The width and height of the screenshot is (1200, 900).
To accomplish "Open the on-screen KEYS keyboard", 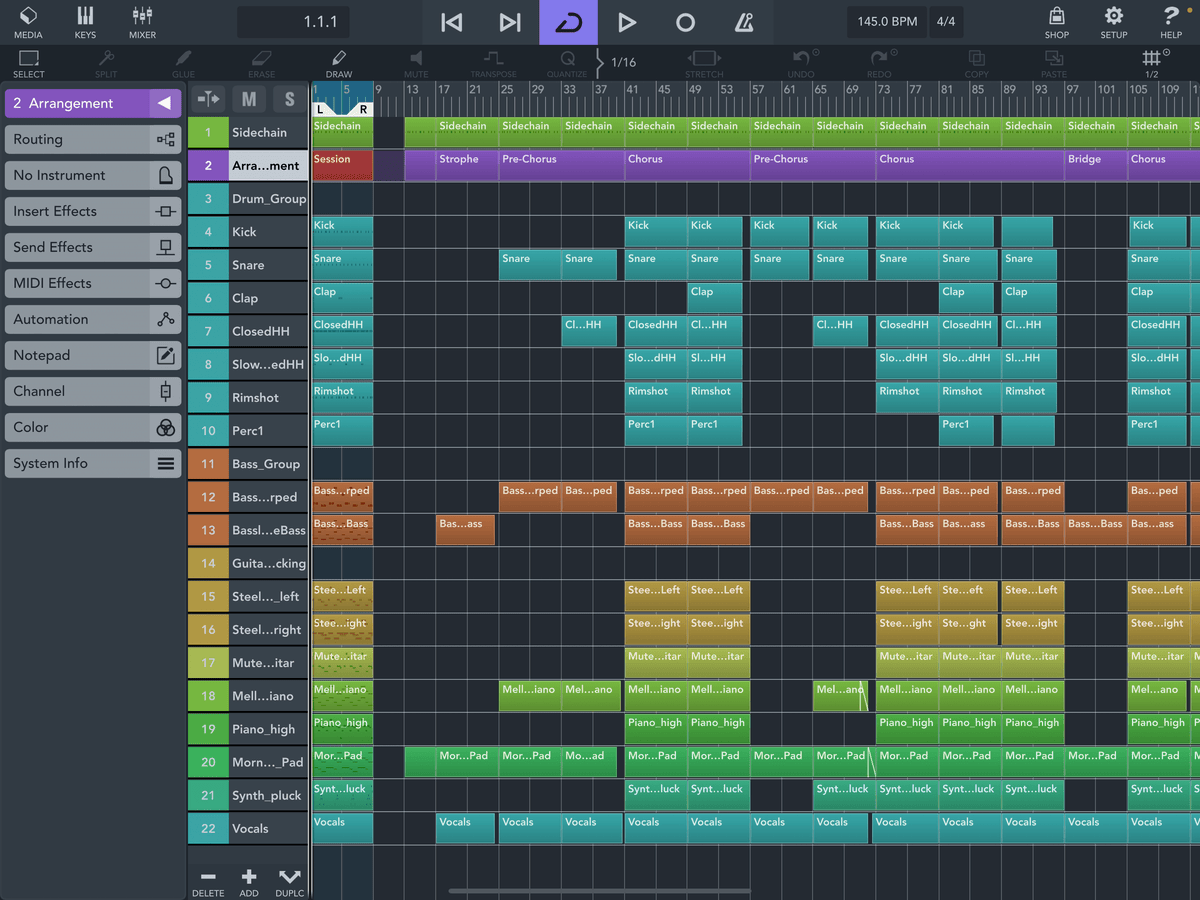I will [x=85, y=22].
